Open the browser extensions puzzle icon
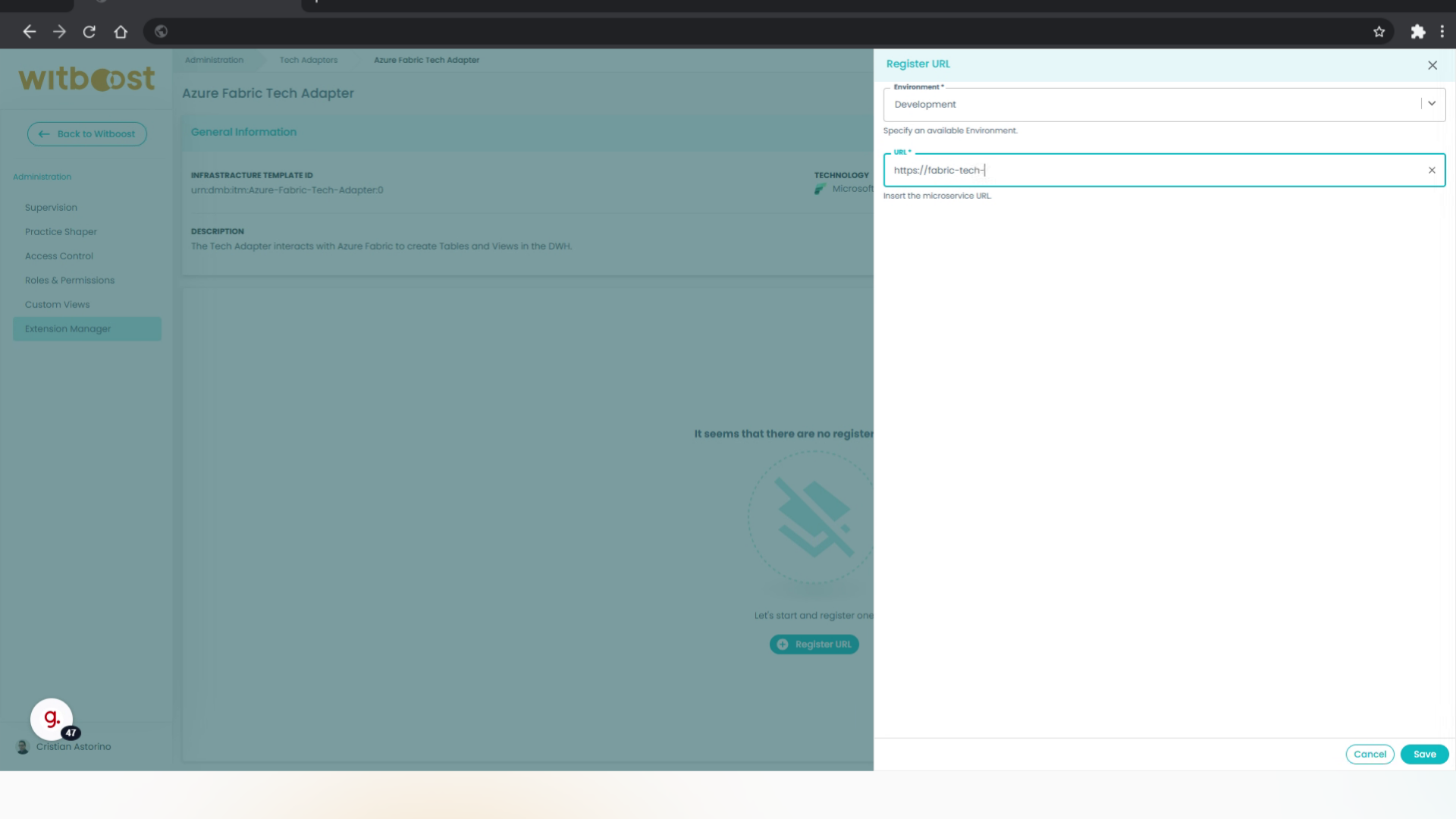Image resolution: width=1456 pixels, height=819 pixels. coord(1417,32)
